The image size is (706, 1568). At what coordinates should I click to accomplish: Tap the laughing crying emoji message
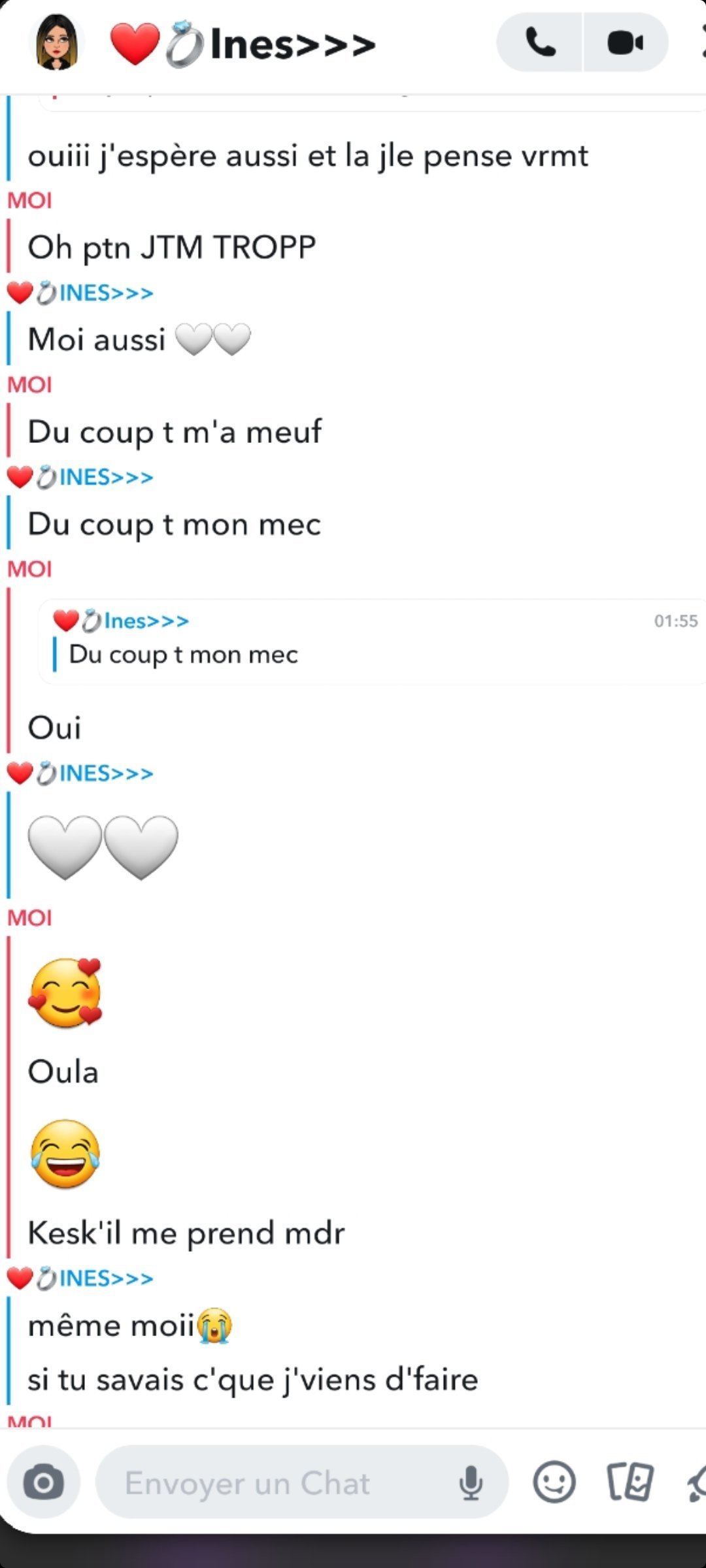[x=65, y=1154]
